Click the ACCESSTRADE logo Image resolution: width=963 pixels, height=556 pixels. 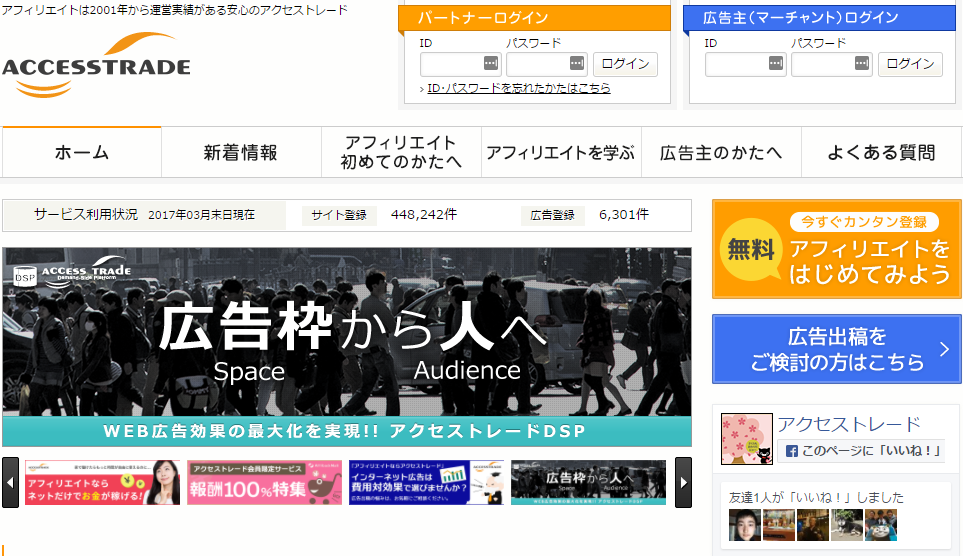point(96,65)
